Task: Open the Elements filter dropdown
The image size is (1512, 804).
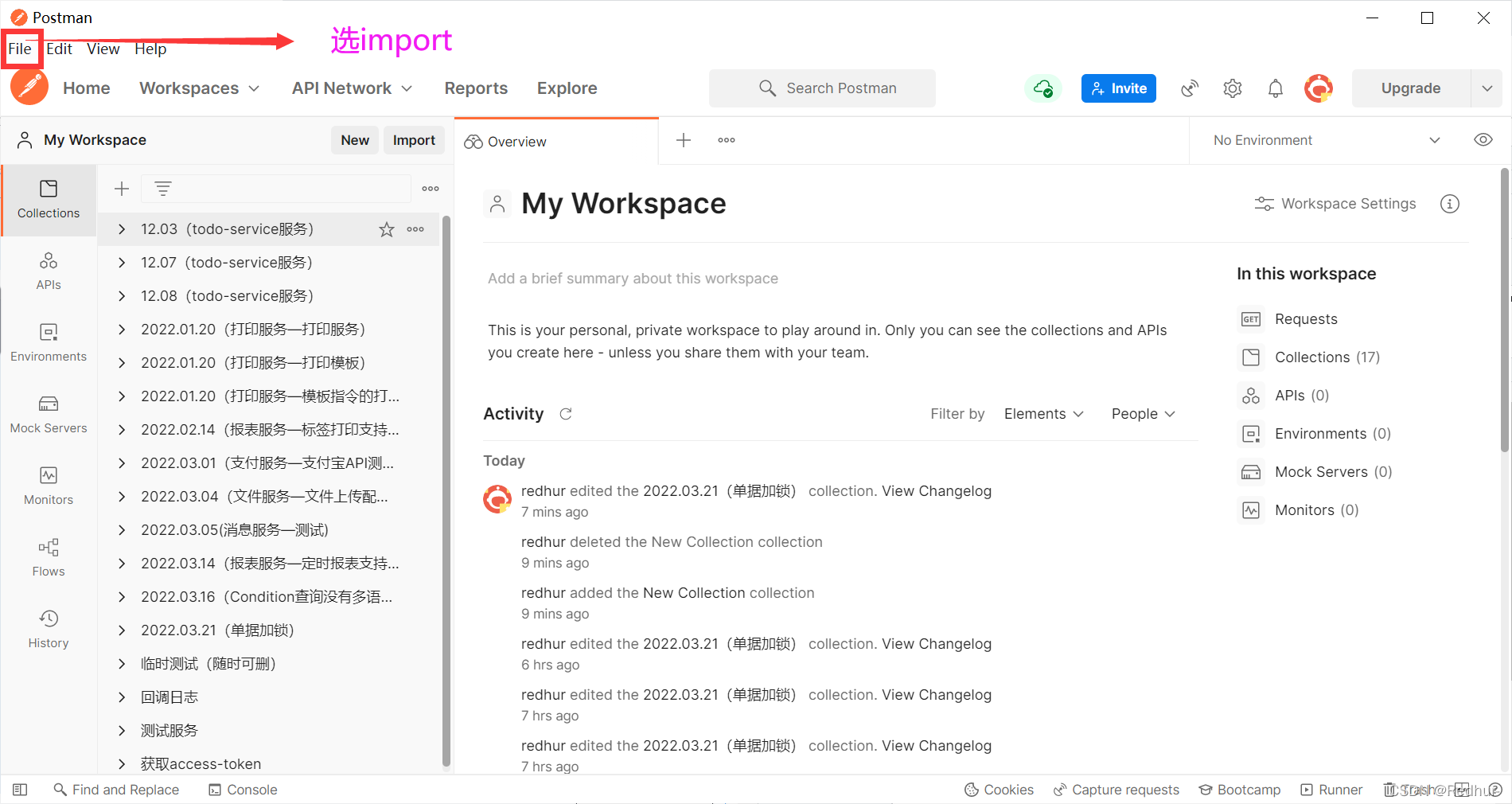Action: click(x=1044, y=414)
